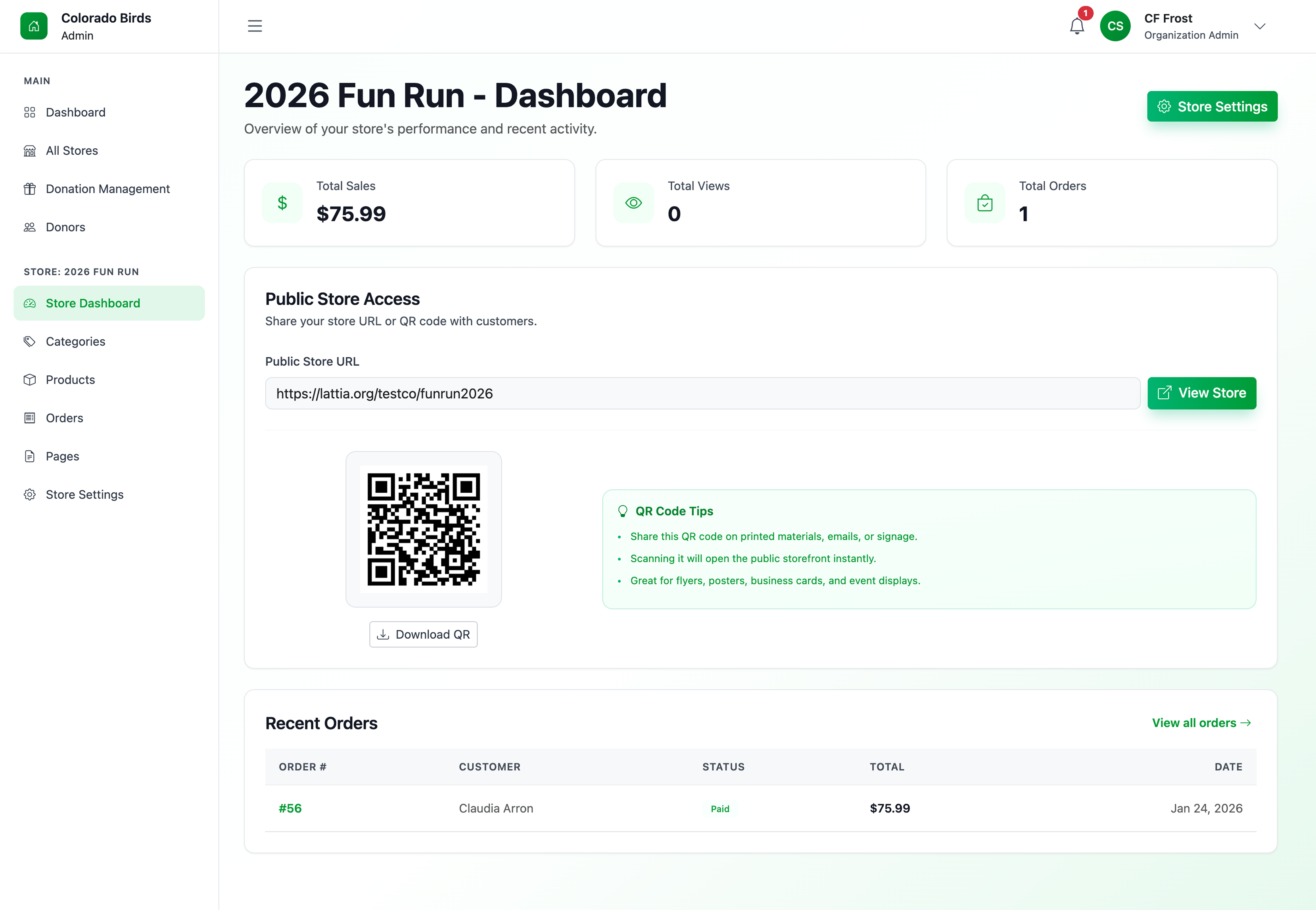
Task: Open Products in store menu
Action: pos(70,380)
